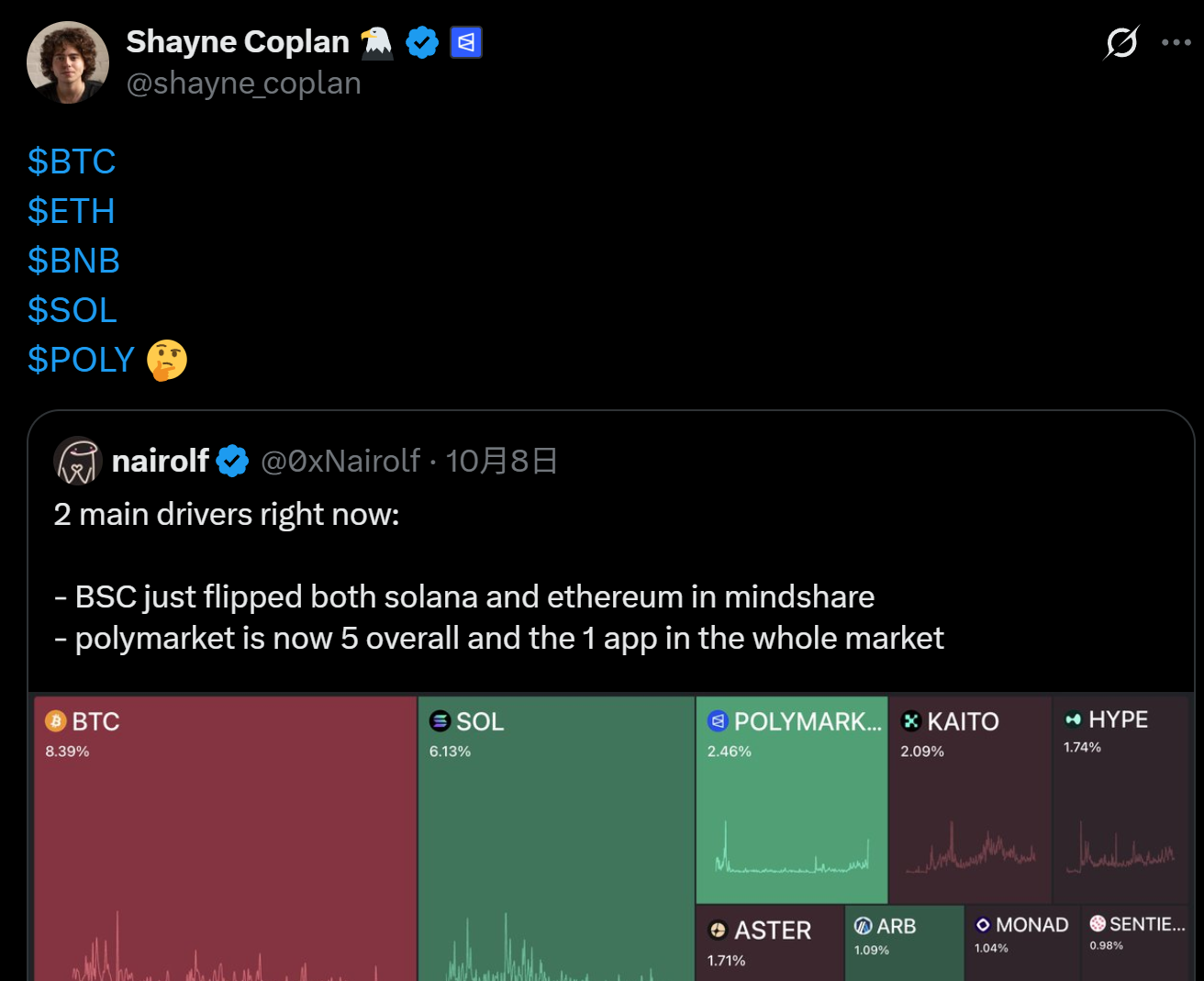The width and height of the screenshot is (1204, 981).
Task: Open the three-dot more options menu
Action: click(1176, 42)
